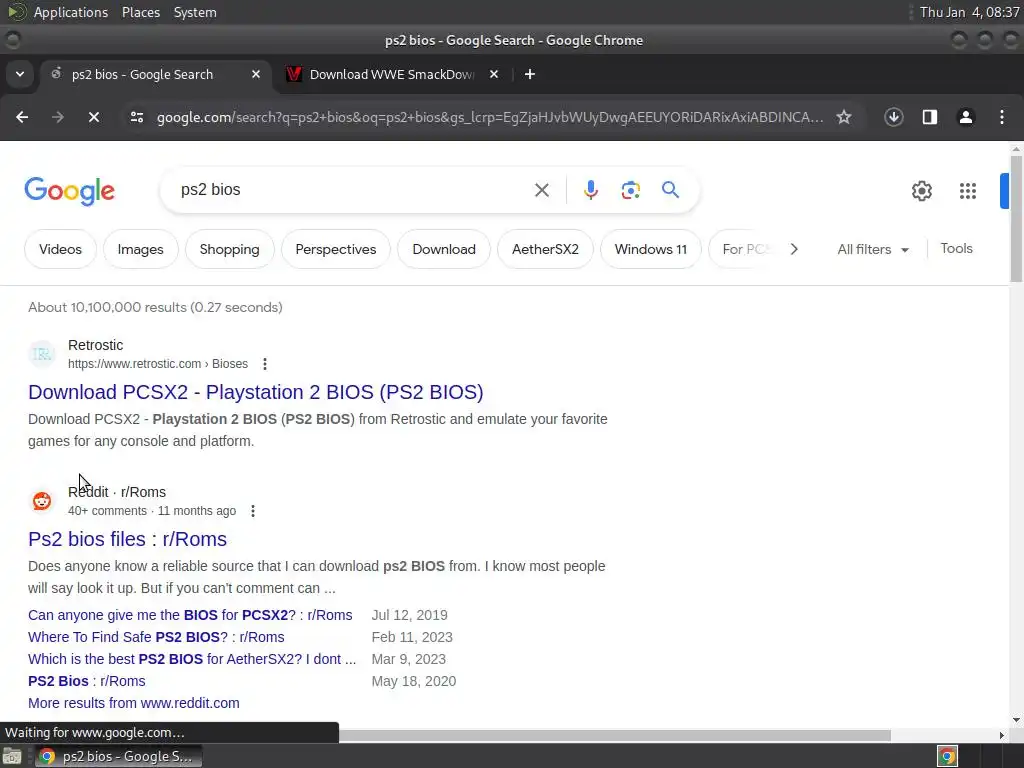The height and width of the screenshot is (768, 1024).
Task: Click the Chrome address bar URL
Action: pos(490,117)
